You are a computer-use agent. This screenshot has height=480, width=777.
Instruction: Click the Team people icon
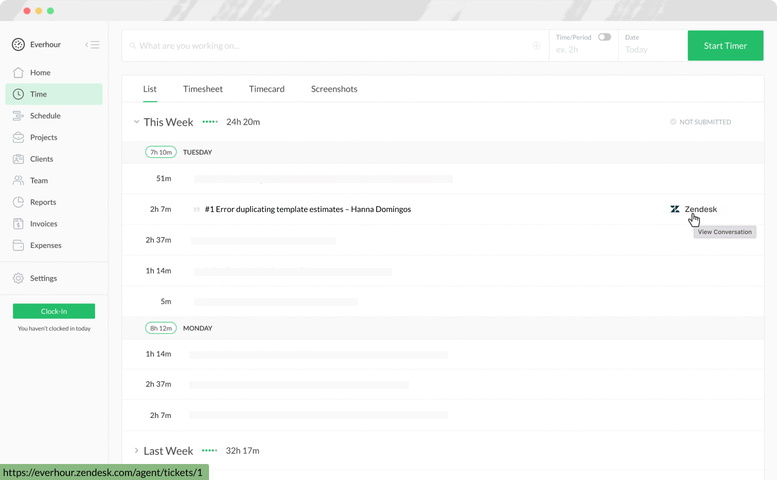pyautogui.click(x=18, y=180)
